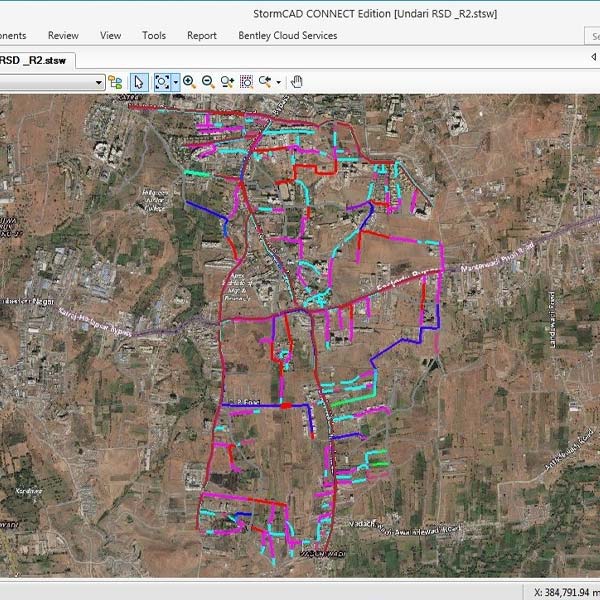Open the View ribbon tab

(110, 35)
